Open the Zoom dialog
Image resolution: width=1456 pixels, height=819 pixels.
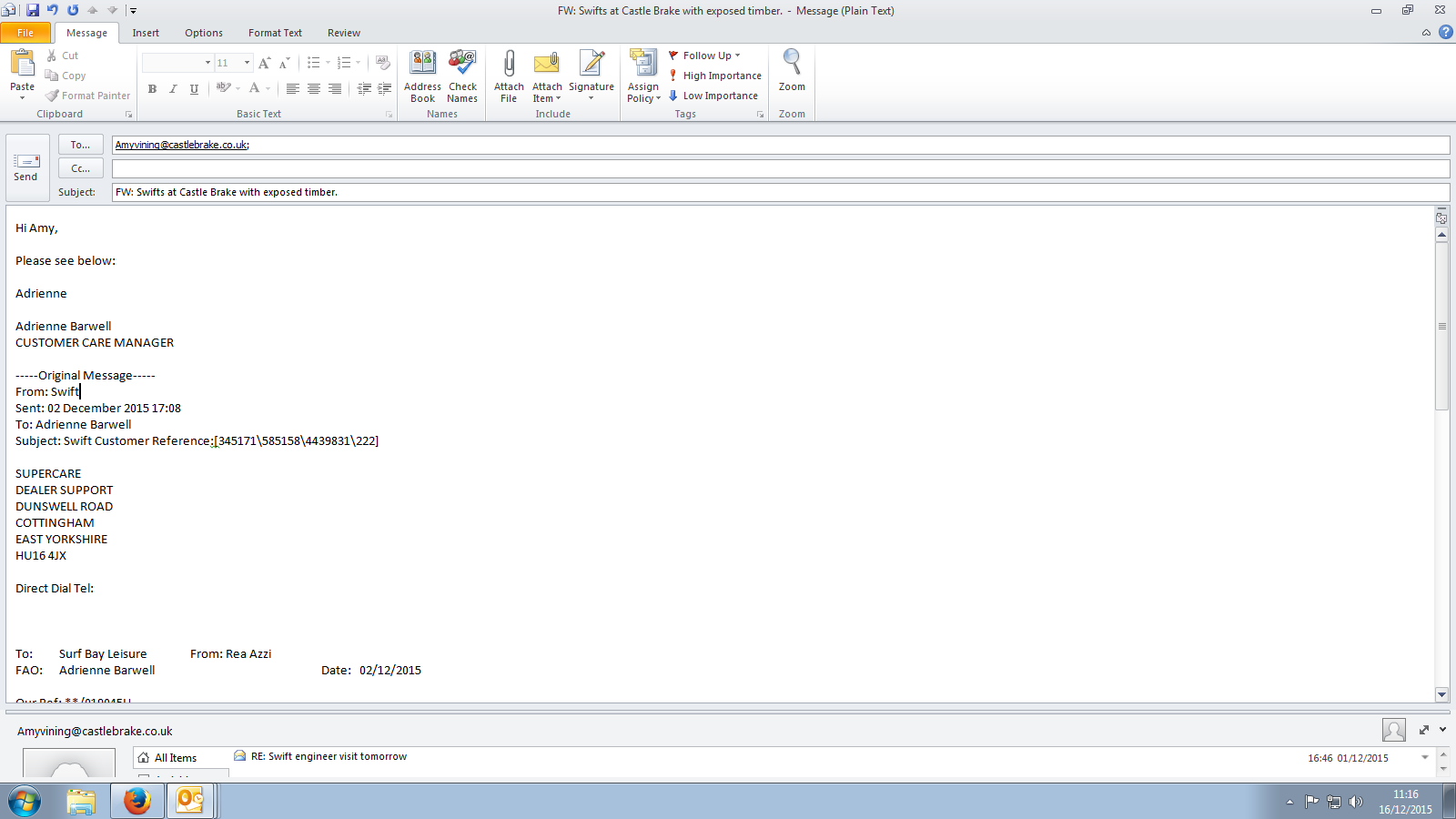(x=792, y=71)
